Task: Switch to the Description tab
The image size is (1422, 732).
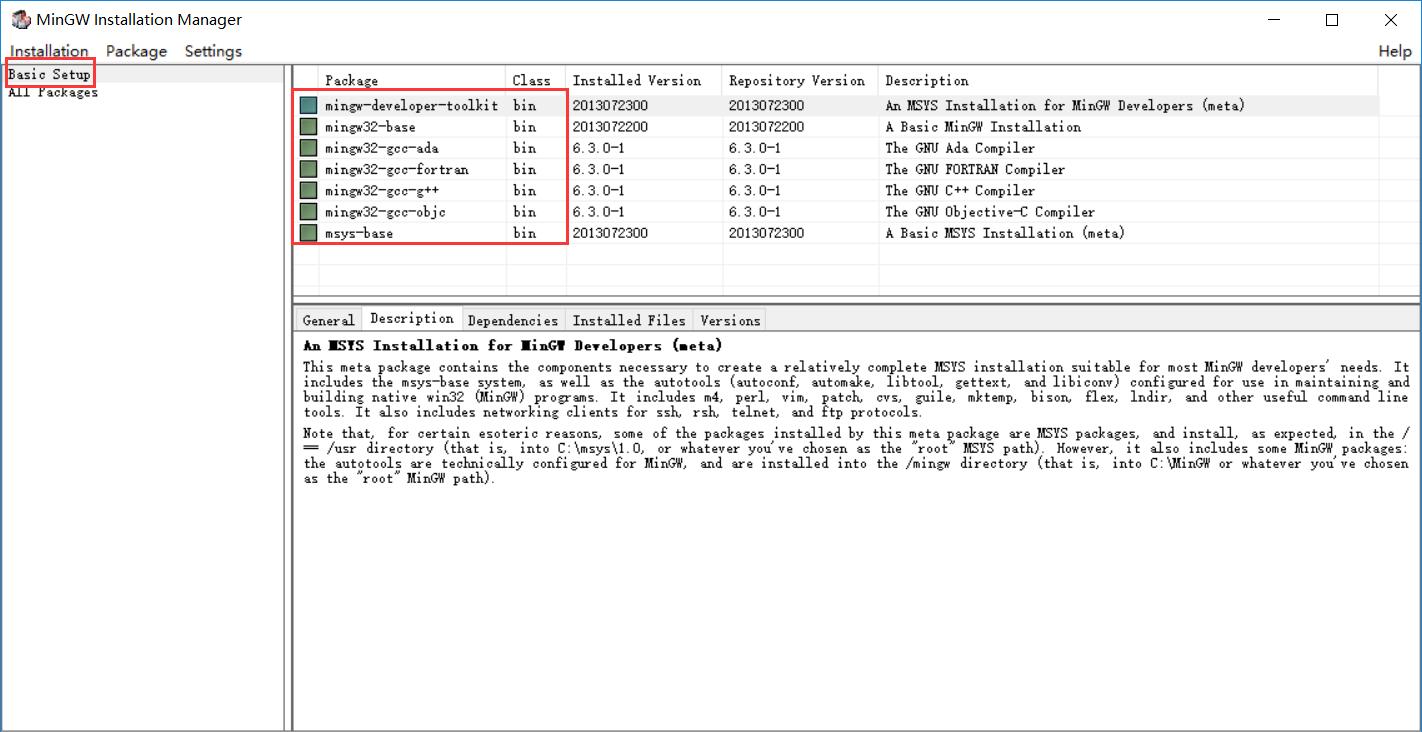Action: (411, 319)
